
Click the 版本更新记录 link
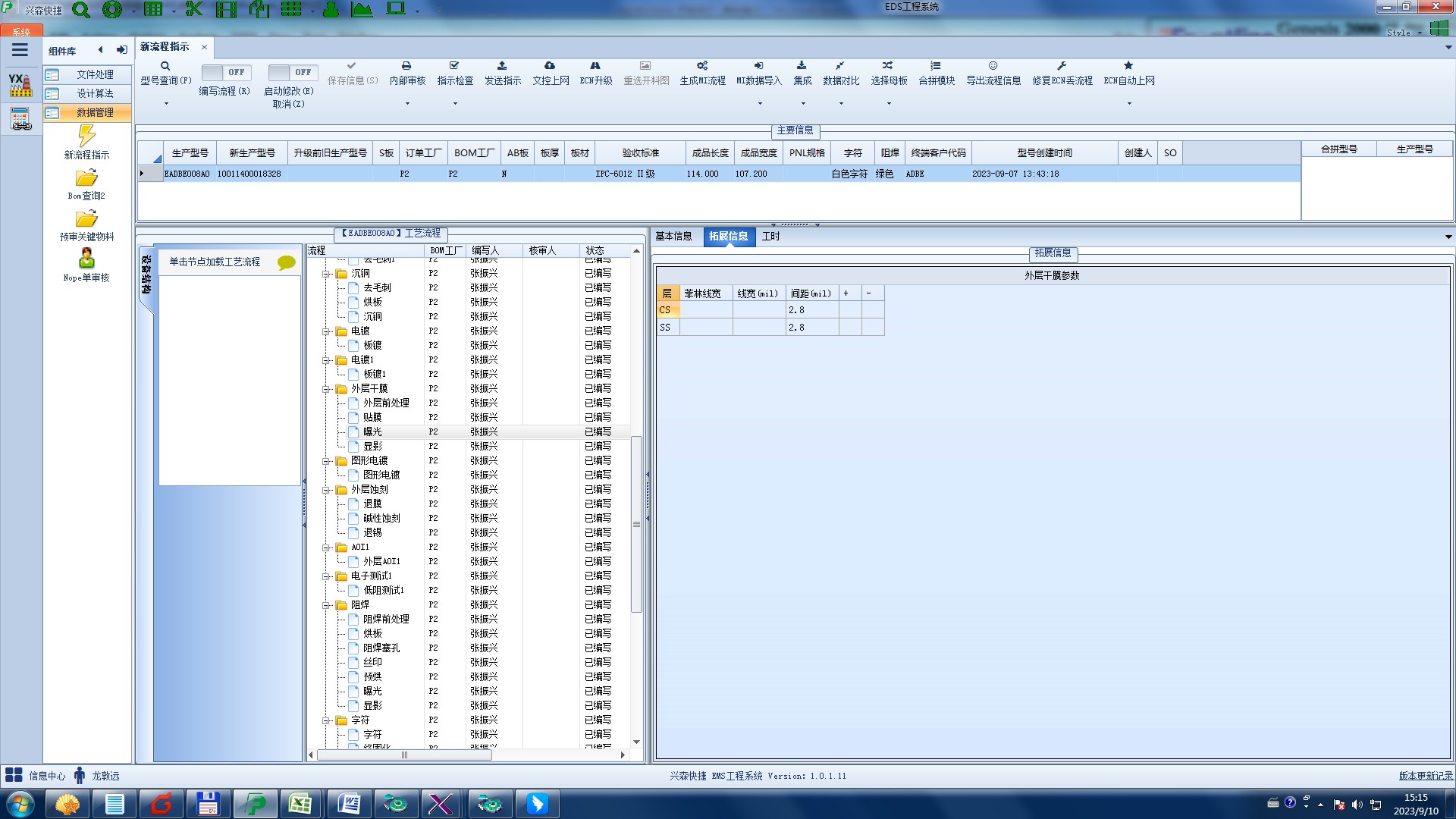coord(1425,776)
